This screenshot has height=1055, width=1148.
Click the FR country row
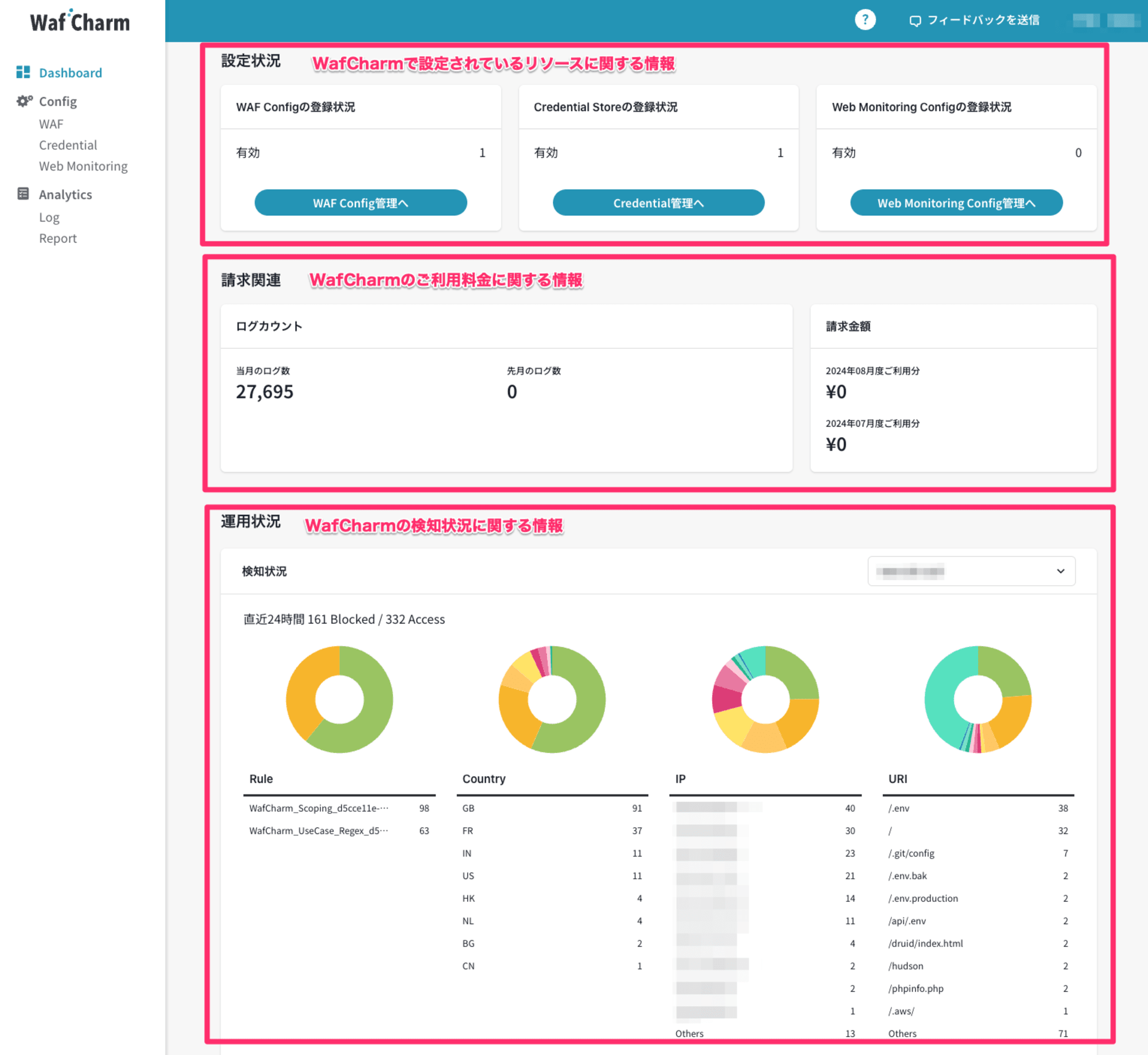click(552, 831)
